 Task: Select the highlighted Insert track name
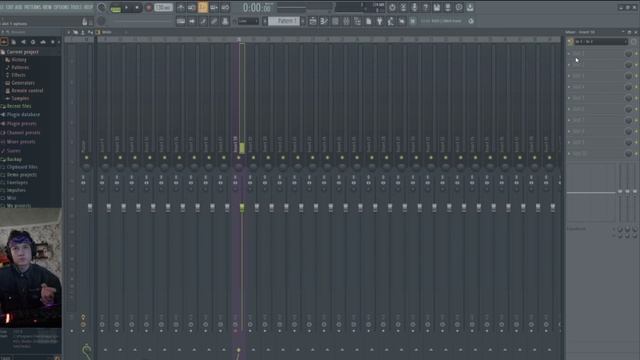pos(236,145)
